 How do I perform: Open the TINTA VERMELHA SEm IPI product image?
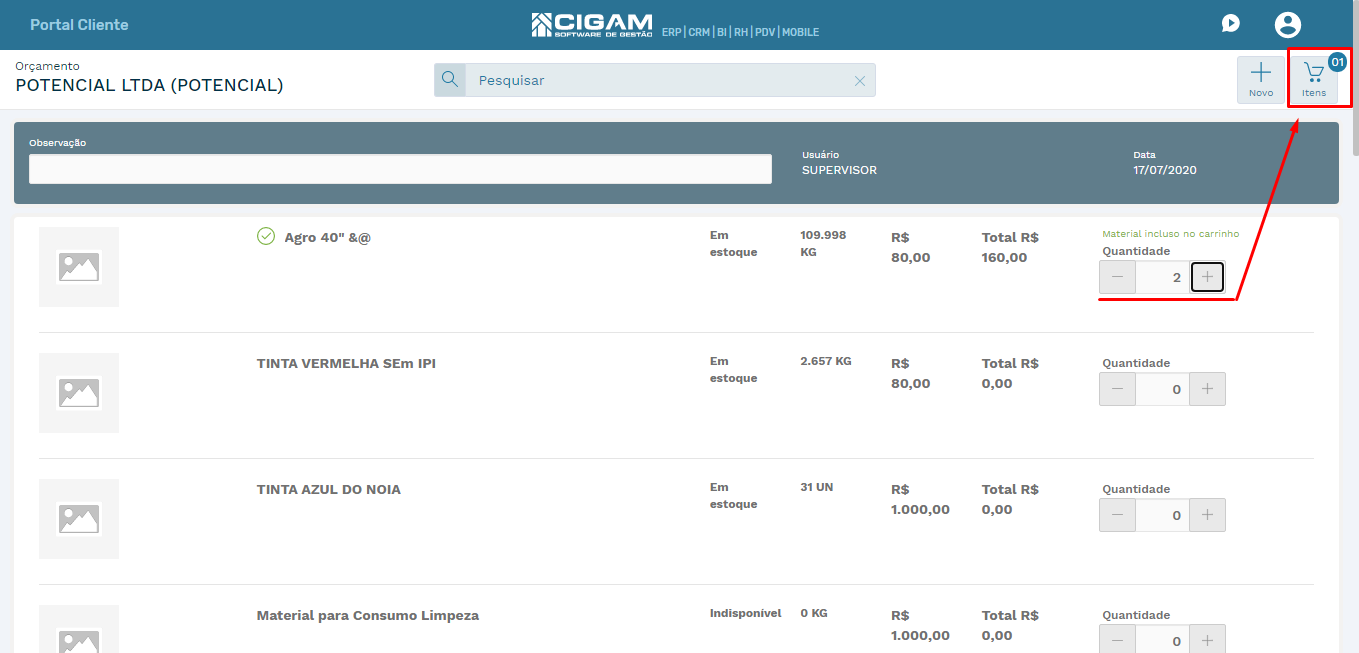[79, 393]
